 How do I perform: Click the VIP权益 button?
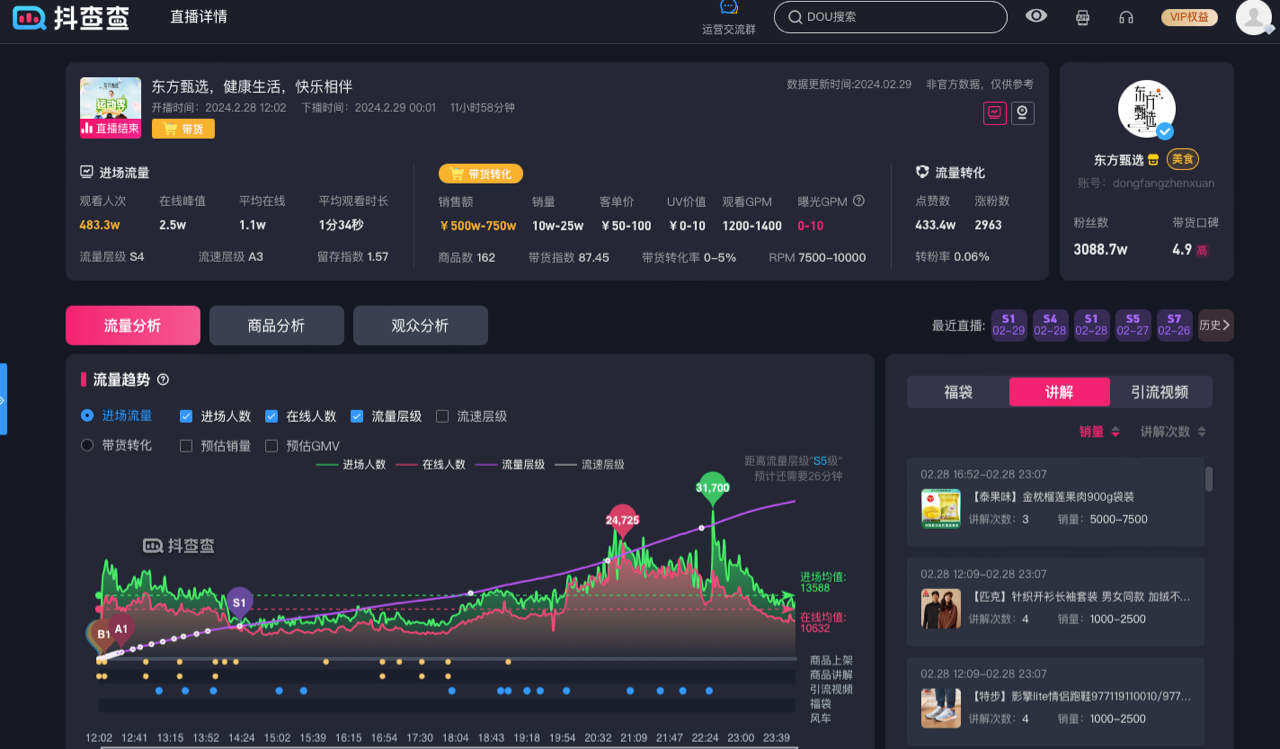tap(1189, 17)
